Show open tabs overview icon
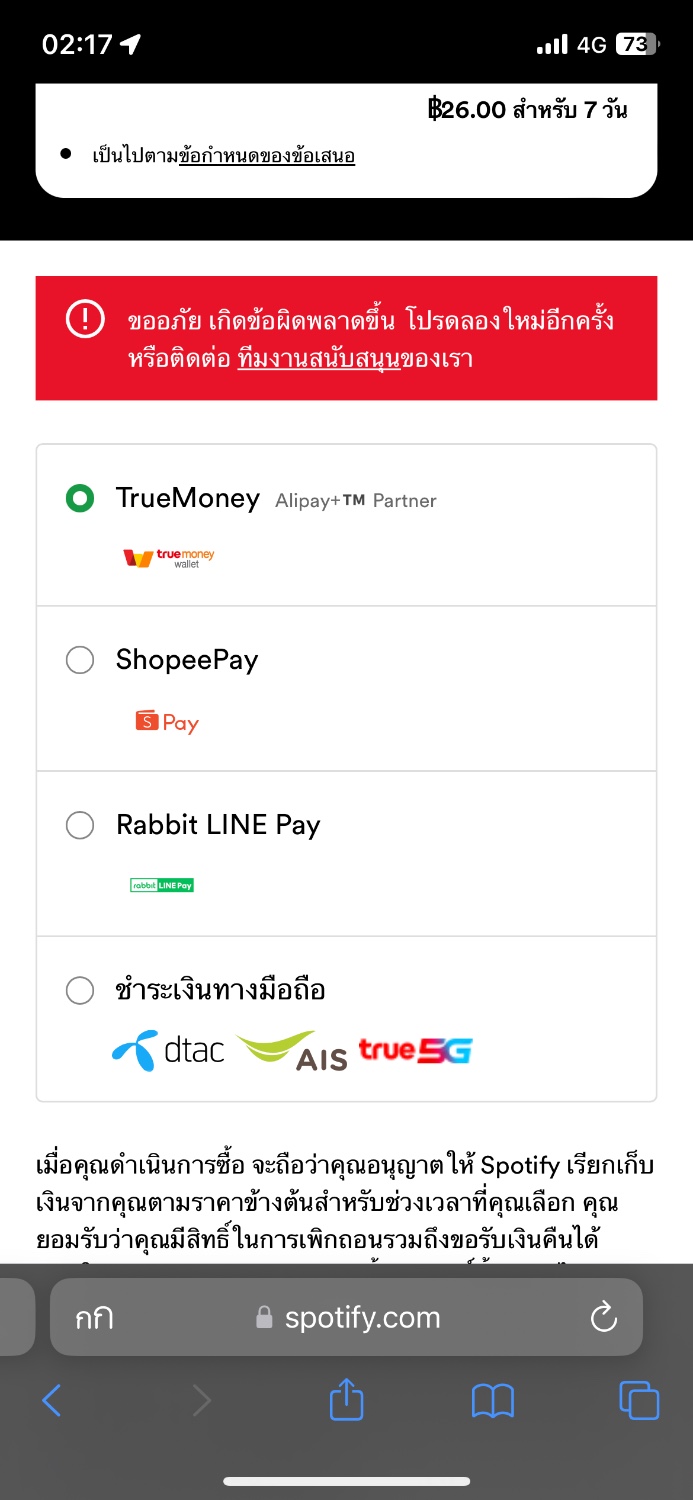Image resolution: width=693 pixels, height=1500 pixels. (x=638, y=1400)
